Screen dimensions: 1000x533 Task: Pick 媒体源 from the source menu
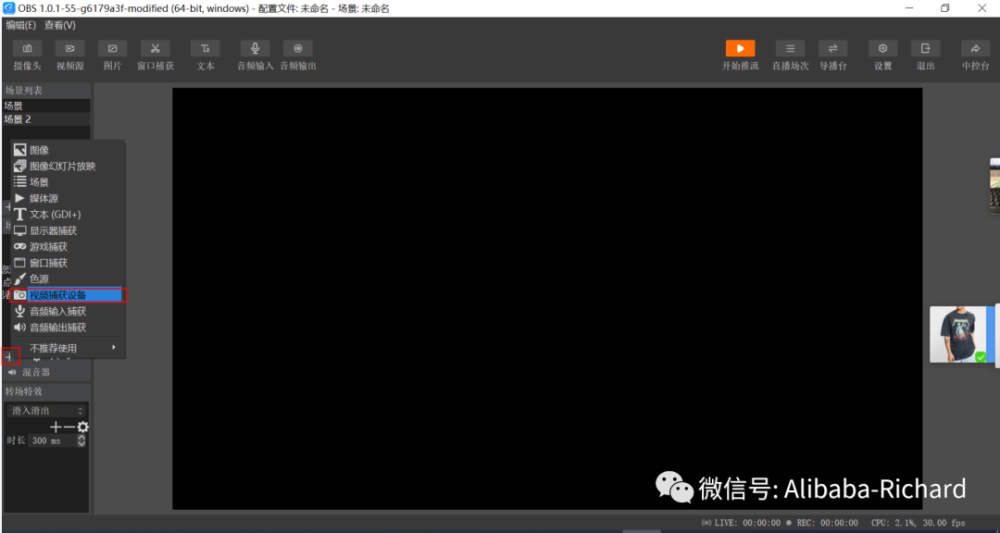click(x=68, y=198)
